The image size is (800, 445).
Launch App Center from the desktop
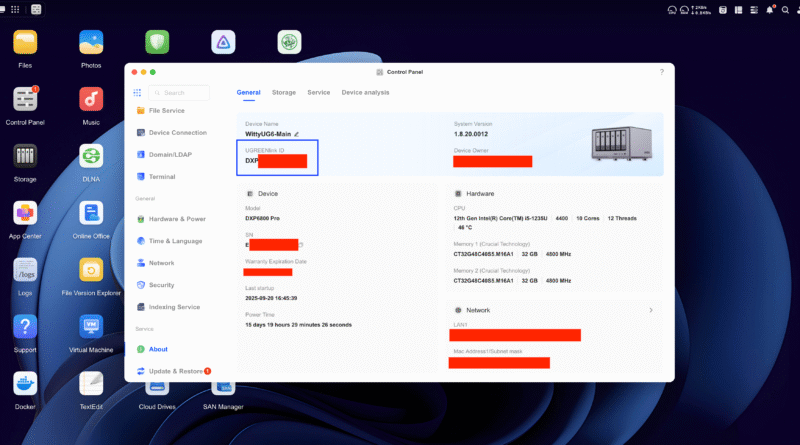(25, 214)
